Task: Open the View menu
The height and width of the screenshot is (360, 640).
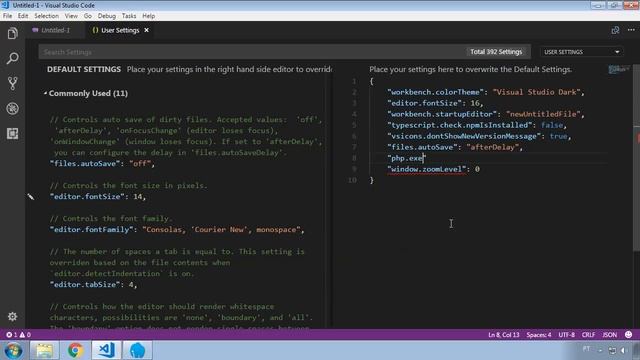Action: click(x=71, y=16)
